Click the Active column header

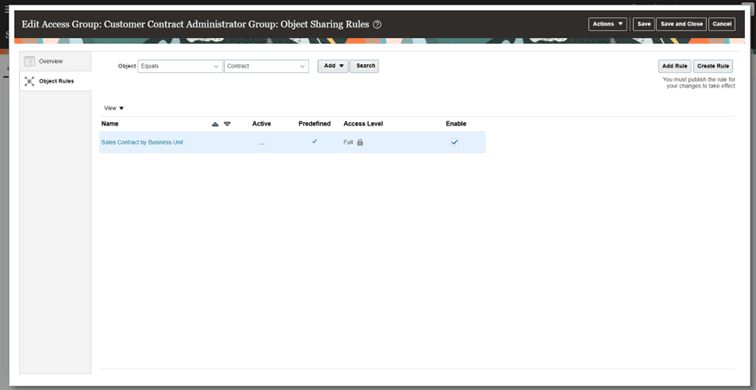261,124
